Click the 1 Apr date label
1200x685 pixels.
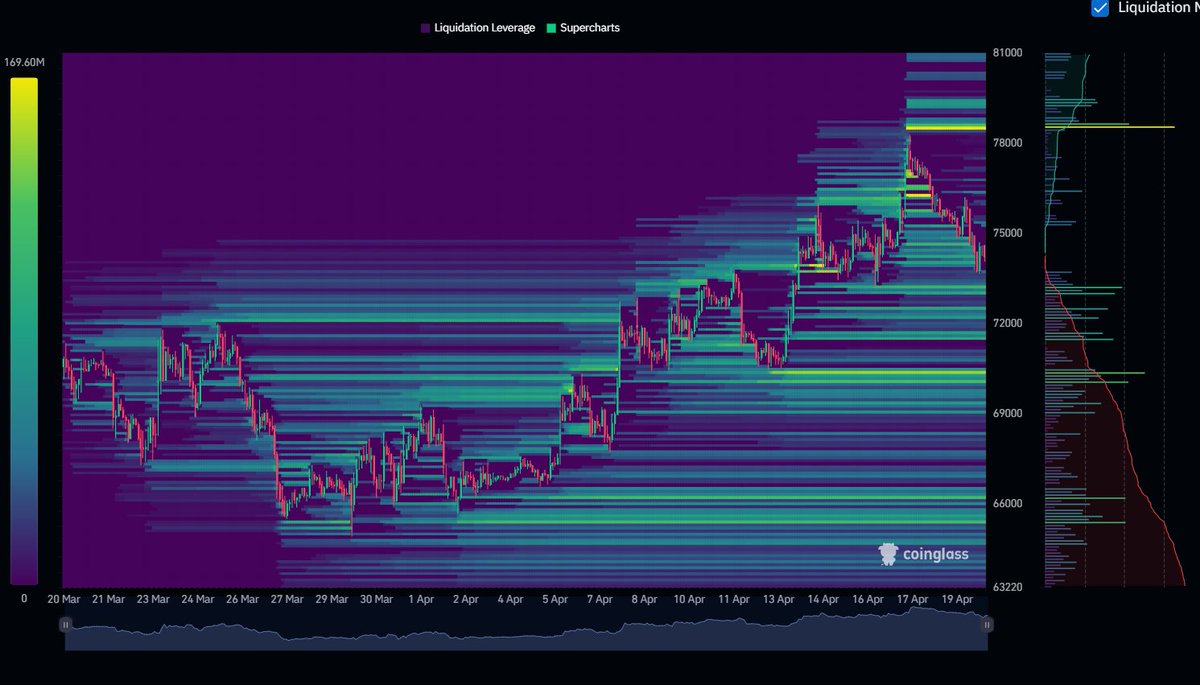point(421,600)
